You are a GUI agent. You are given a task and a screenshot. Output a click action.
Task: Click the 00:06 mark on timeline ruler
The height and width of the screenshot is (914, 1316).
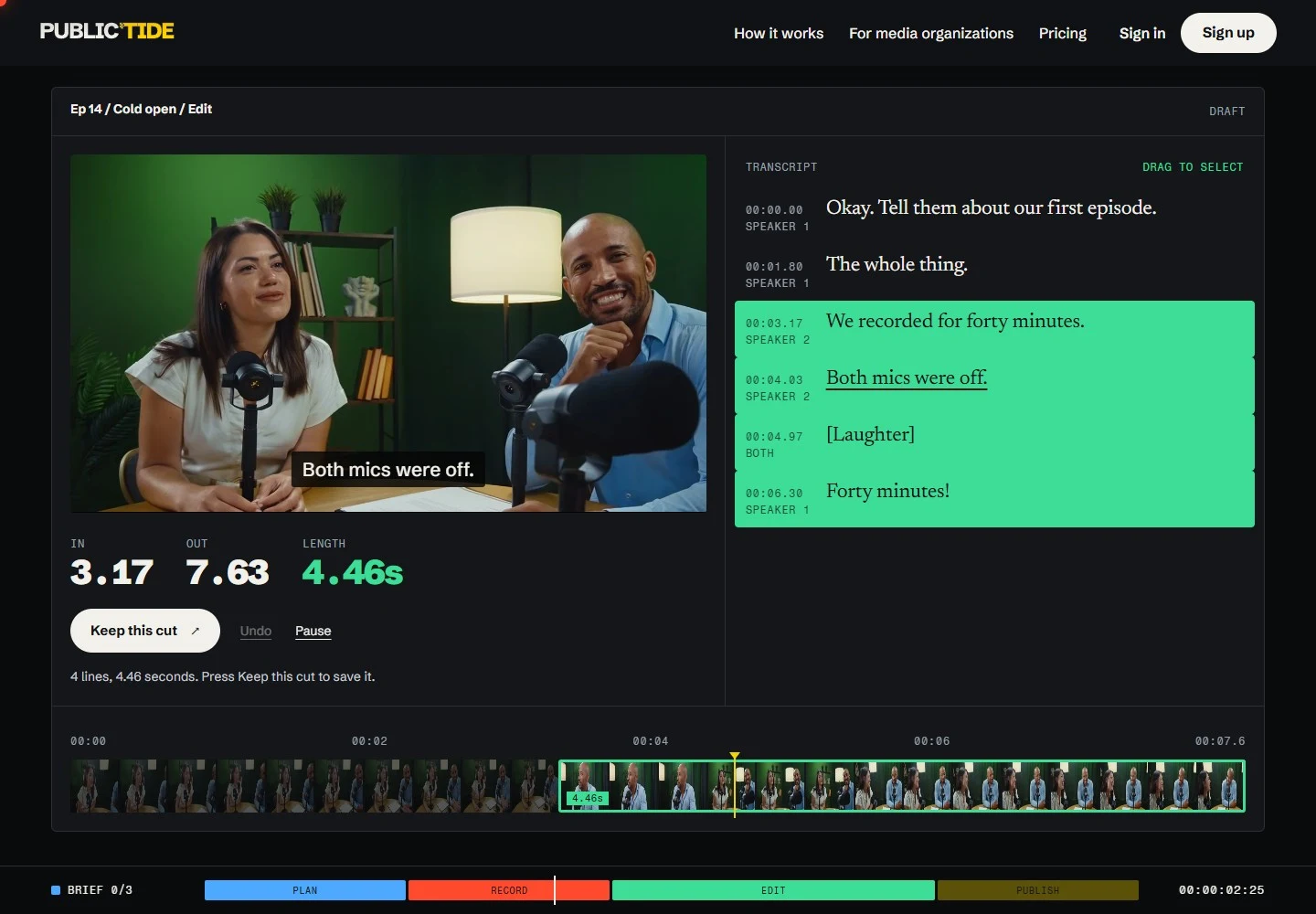click(x=931, y=741)
